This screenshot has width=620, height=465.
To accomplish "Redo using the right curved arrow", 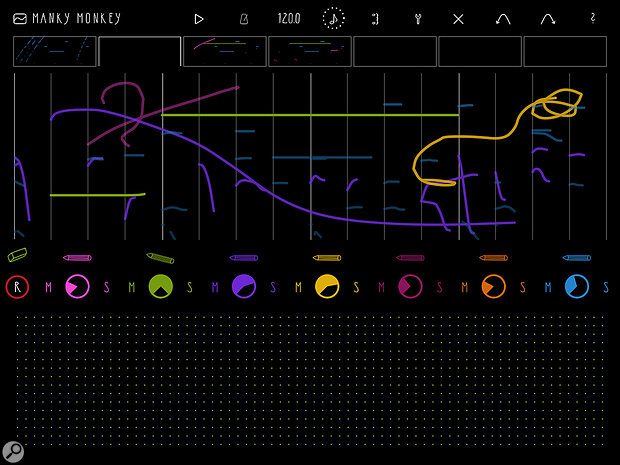I will pos(548,19).
